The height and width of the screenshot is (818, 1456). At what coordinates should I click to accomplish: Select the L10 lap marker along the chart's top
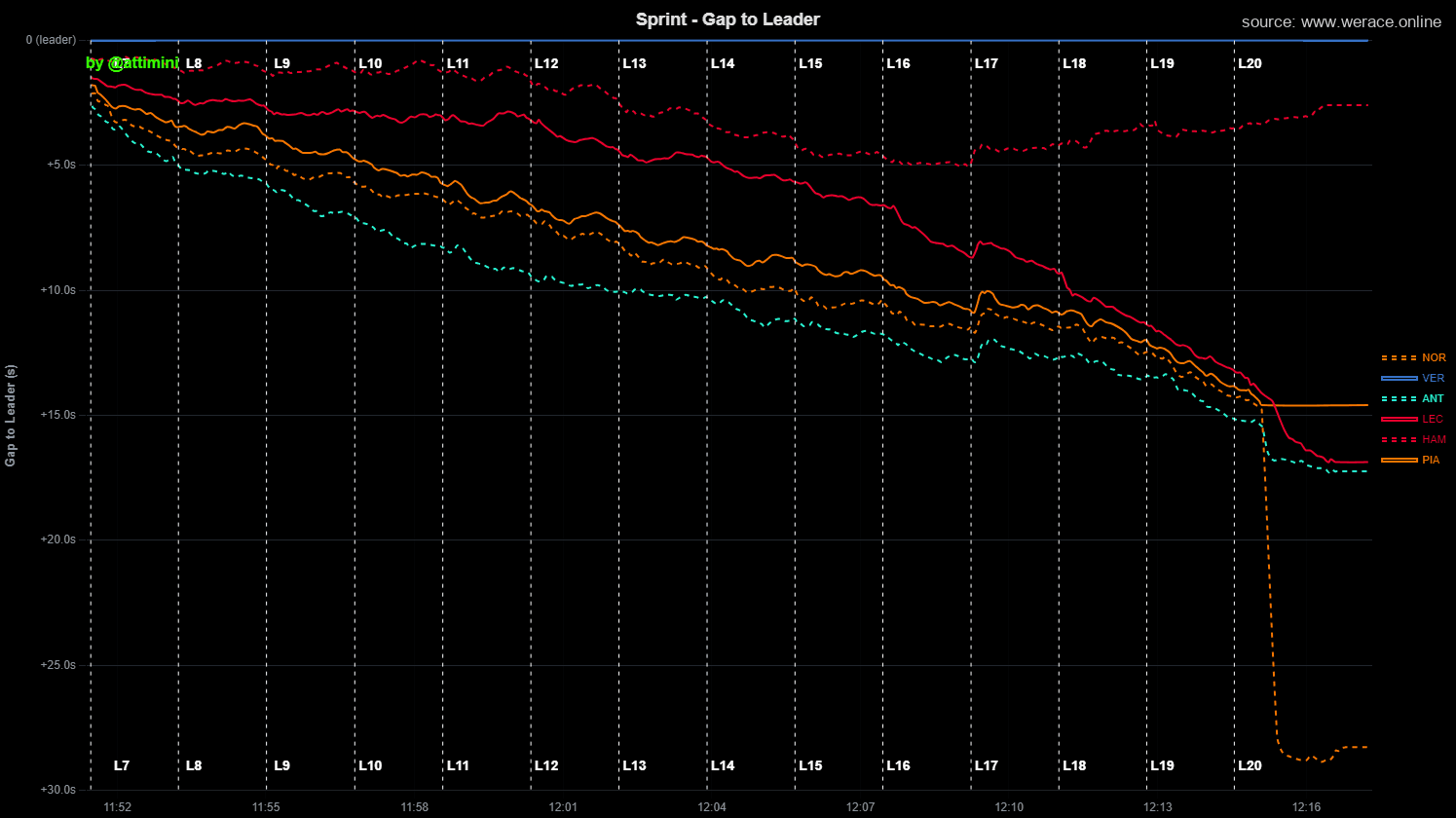click(x=370, y=63)
